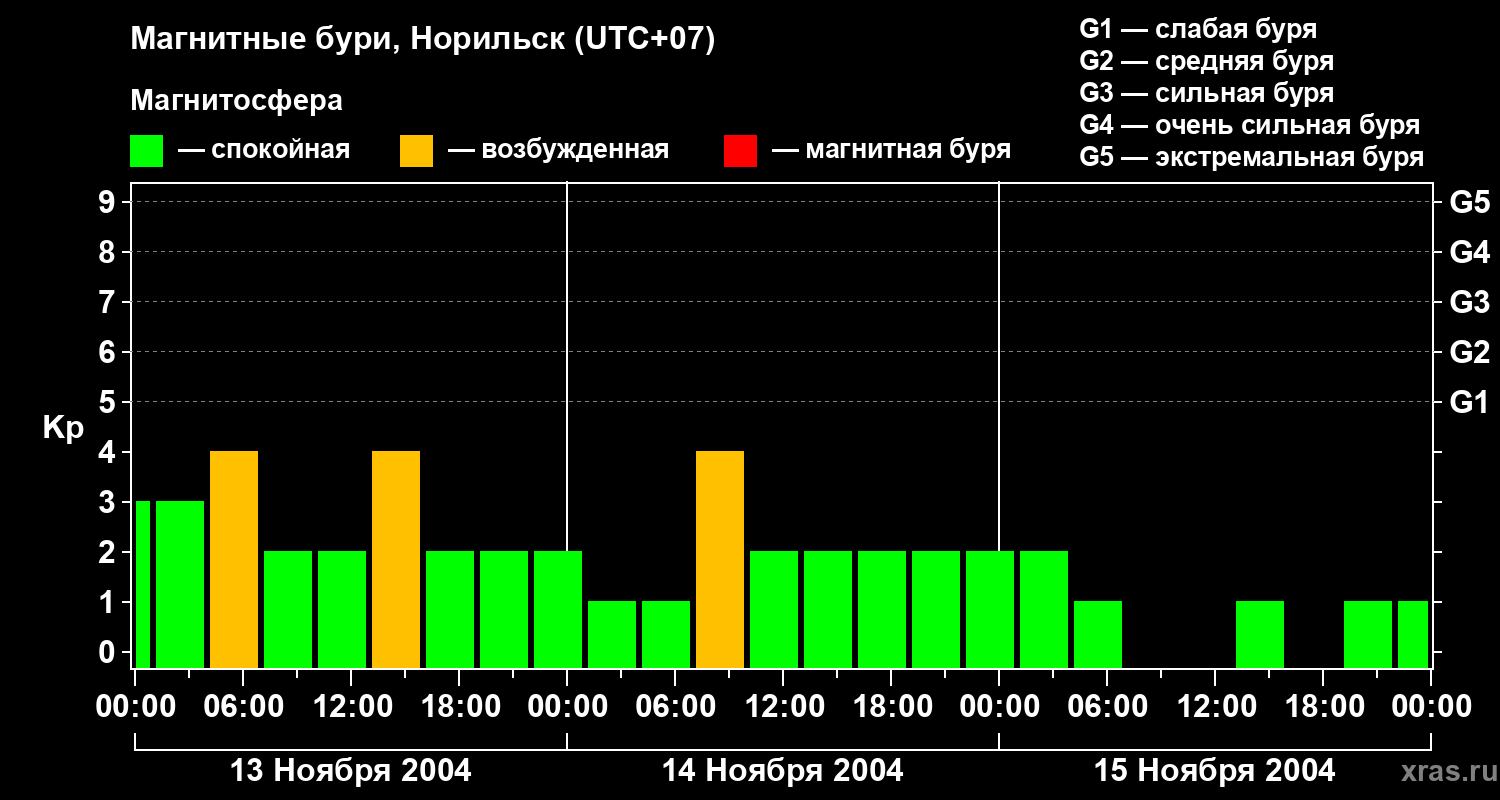Click the '18:00' time label under 15 Ноября

[1324, 706]
